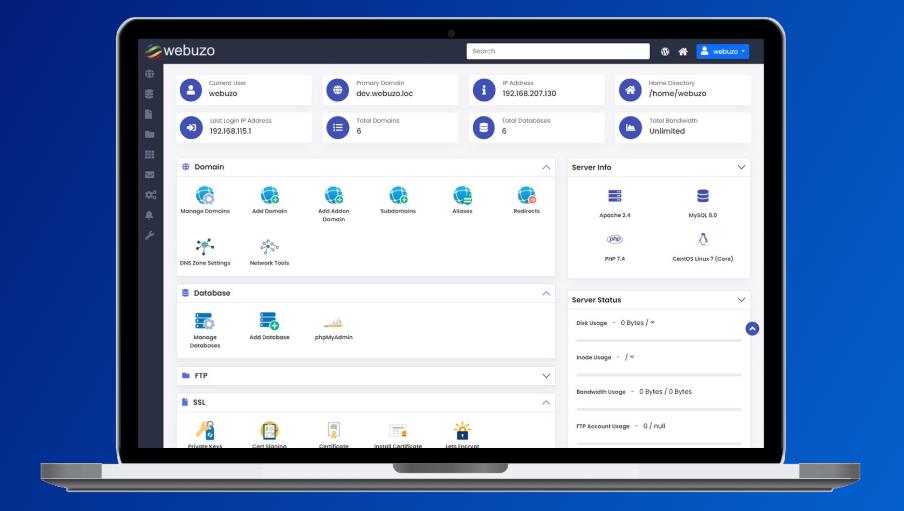Viewport: 904px width, 511px height.
Task: Collapse the Database section
Action: click(x=546, y=294)
